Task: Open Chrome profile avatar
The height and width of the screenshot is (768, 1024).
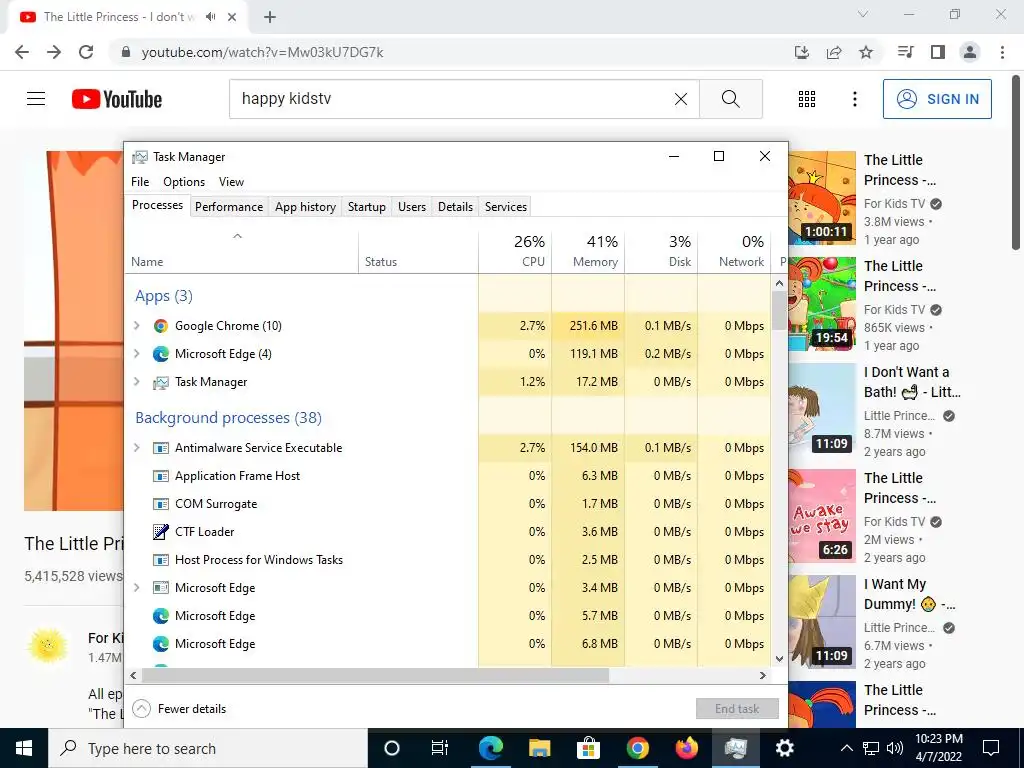Action: click(x=970, y=52)
